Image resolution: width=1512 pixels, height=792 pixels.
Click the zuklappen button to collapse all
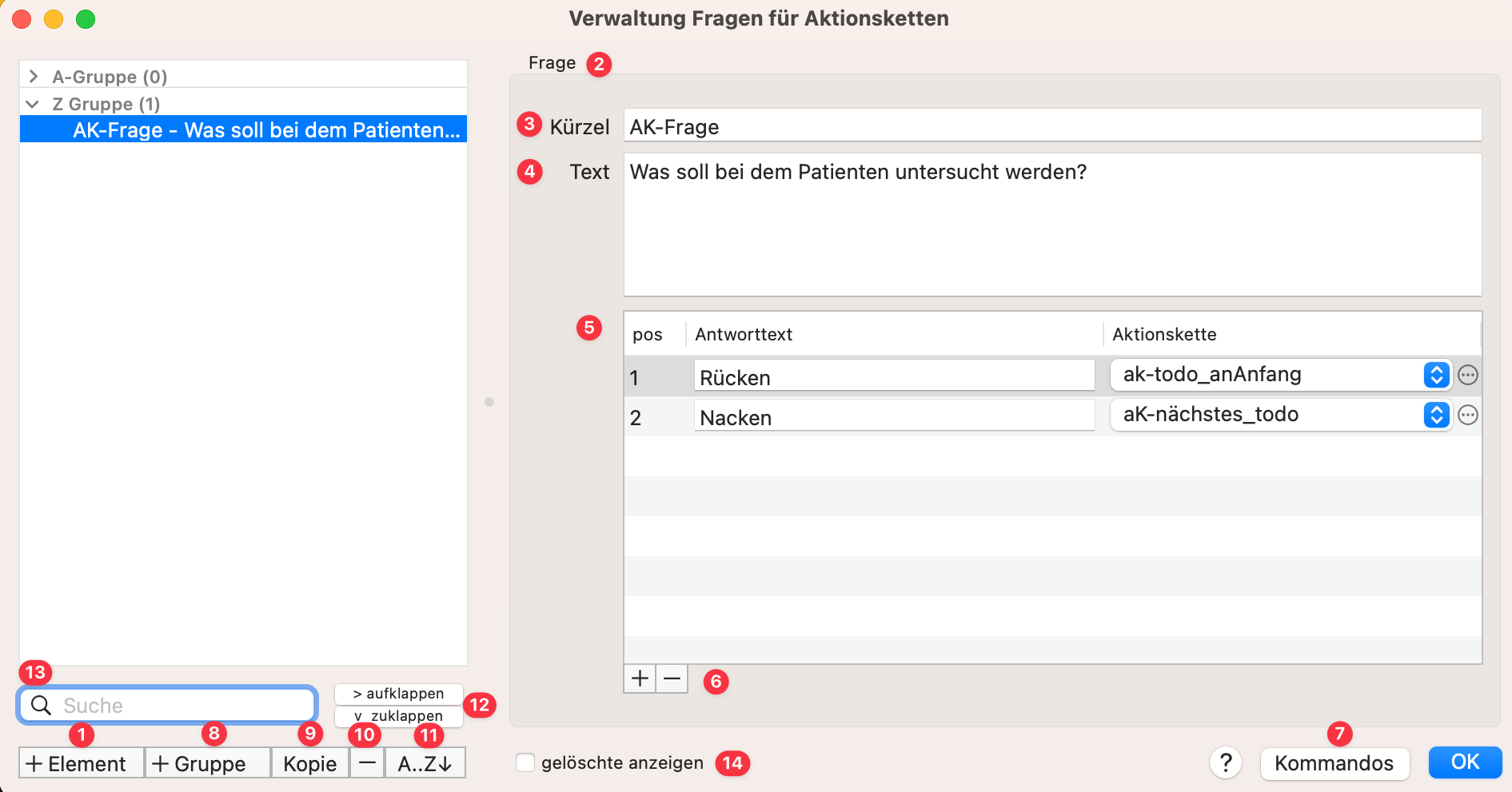(x=398, y=716)
